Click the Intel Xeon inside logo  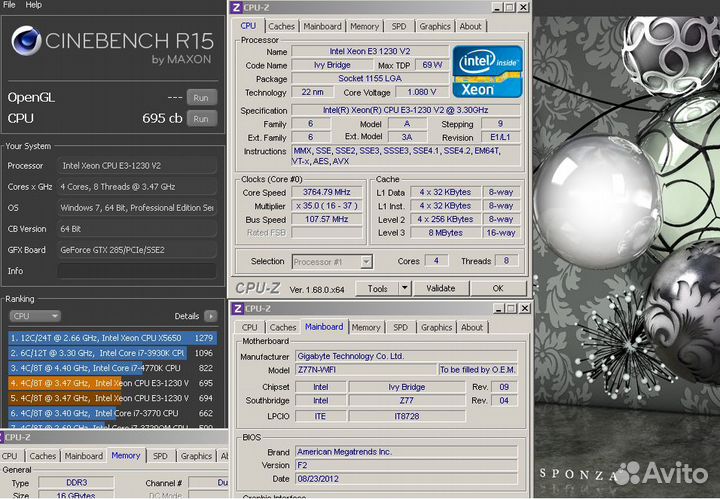488,71
